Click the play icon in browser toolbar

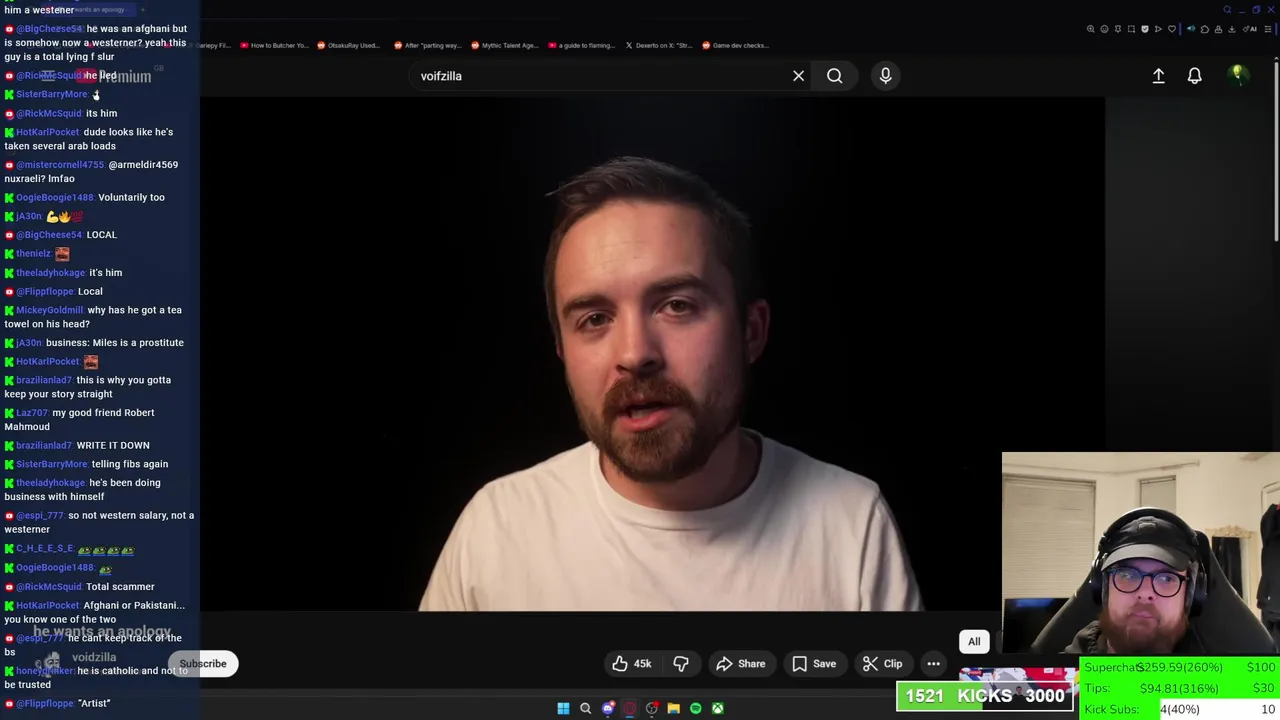coord(1158,29)
